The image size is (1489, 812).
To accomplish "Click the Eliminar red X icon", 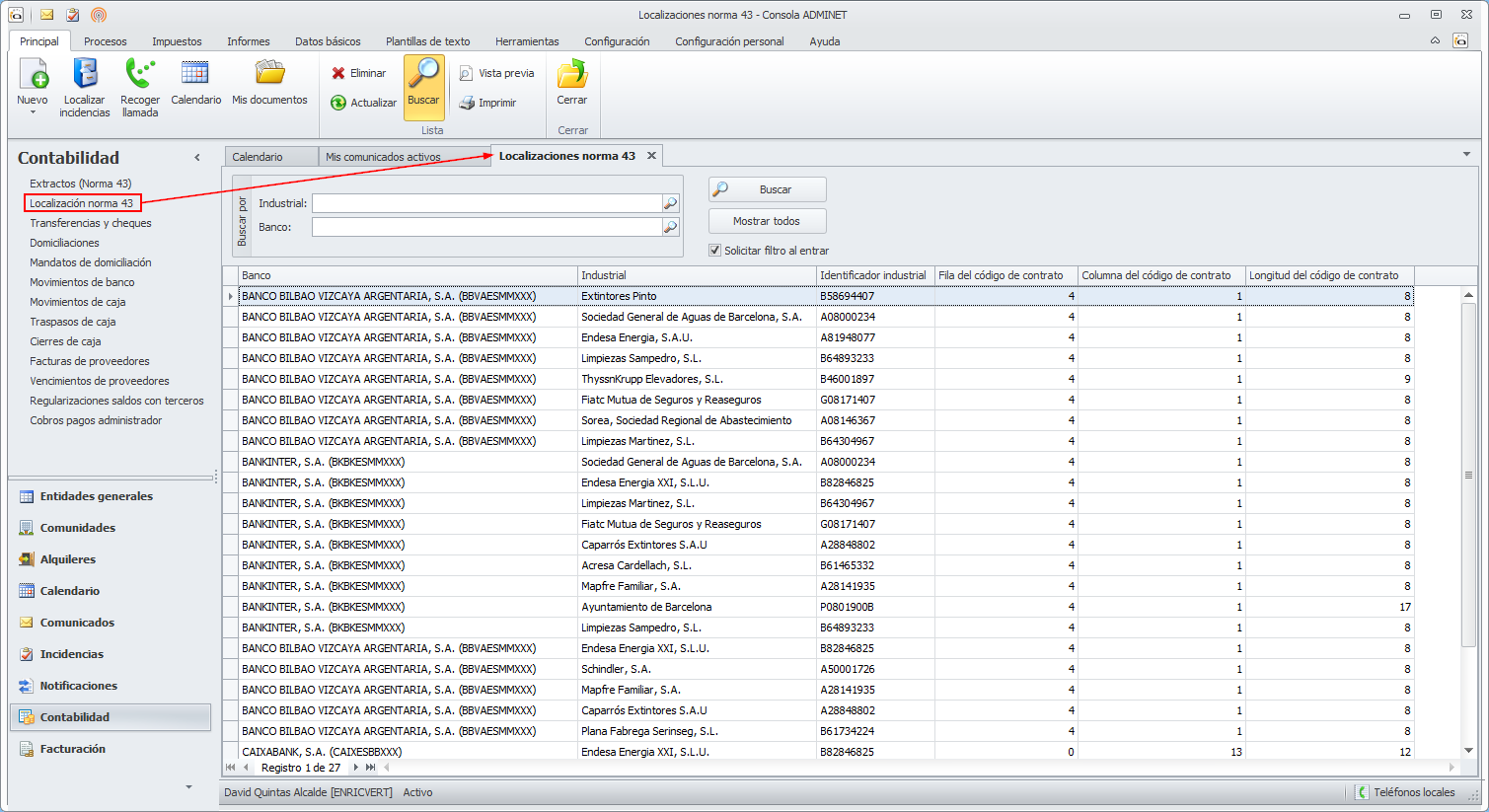I will [338, 73].
